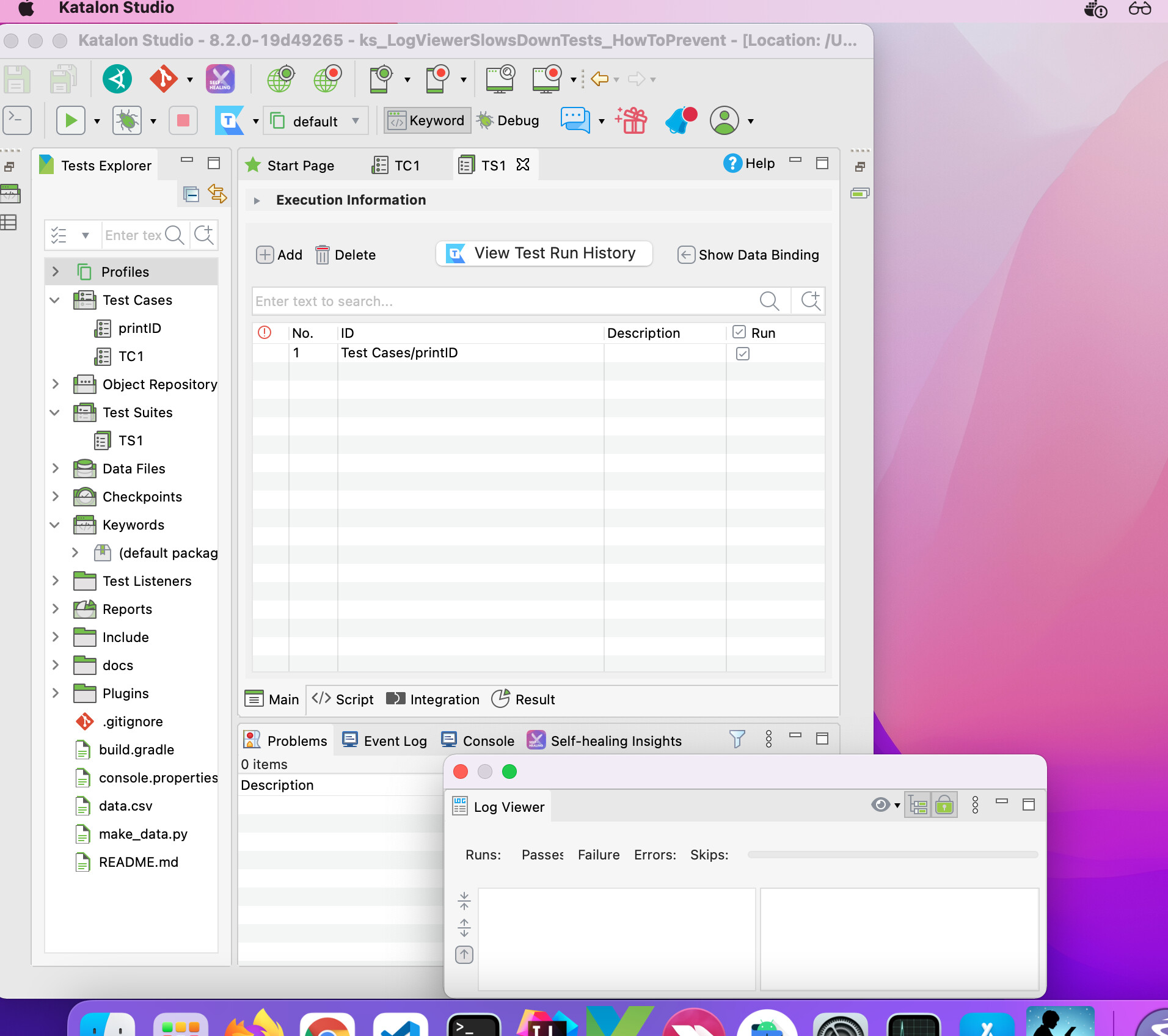Click the Show Tree View icon in Log Viewer
The width and height of the screenshot is (1168, 1036).
918,805
